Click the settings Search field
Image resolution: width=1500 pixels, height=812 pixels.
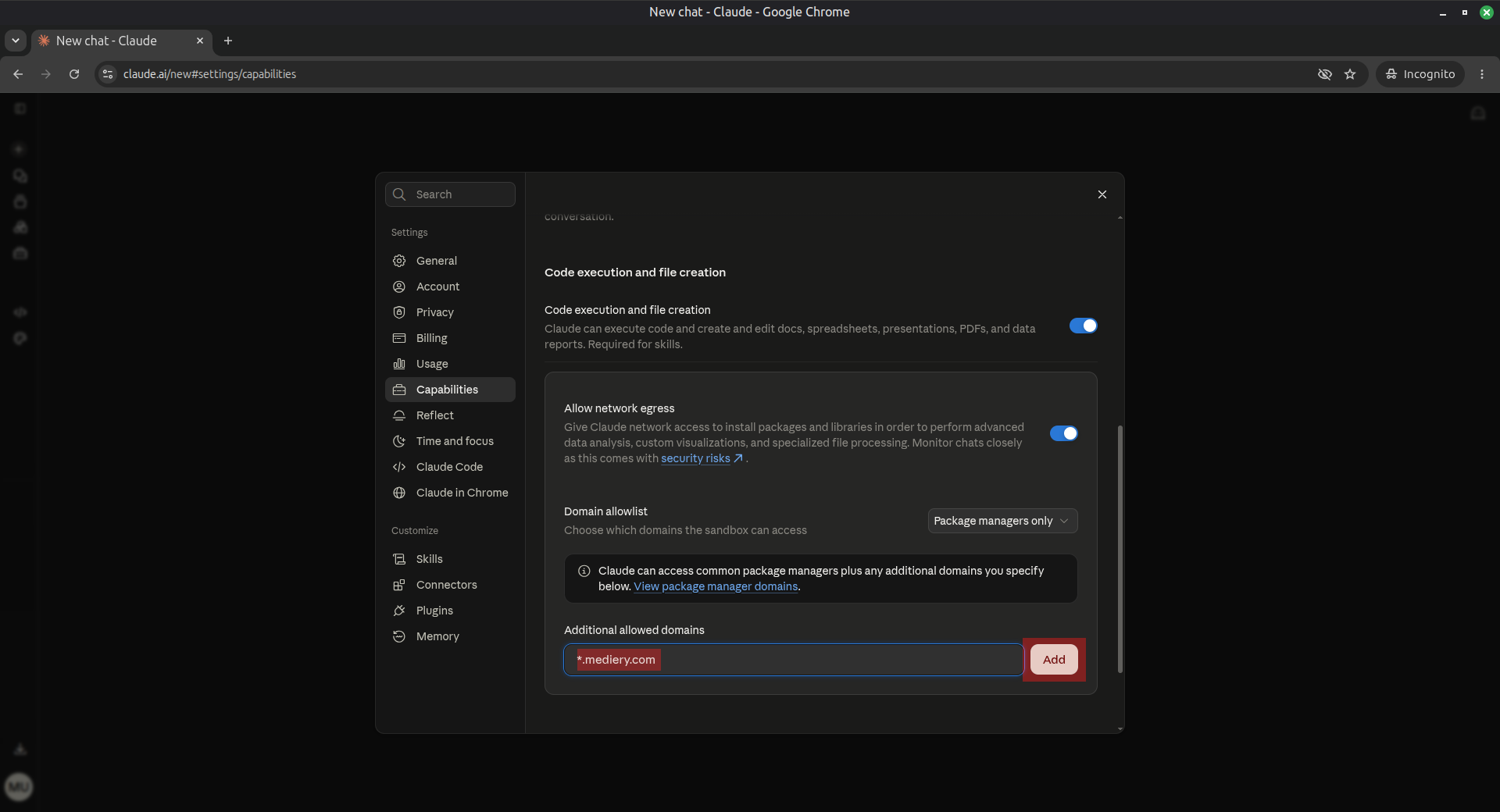450,194
